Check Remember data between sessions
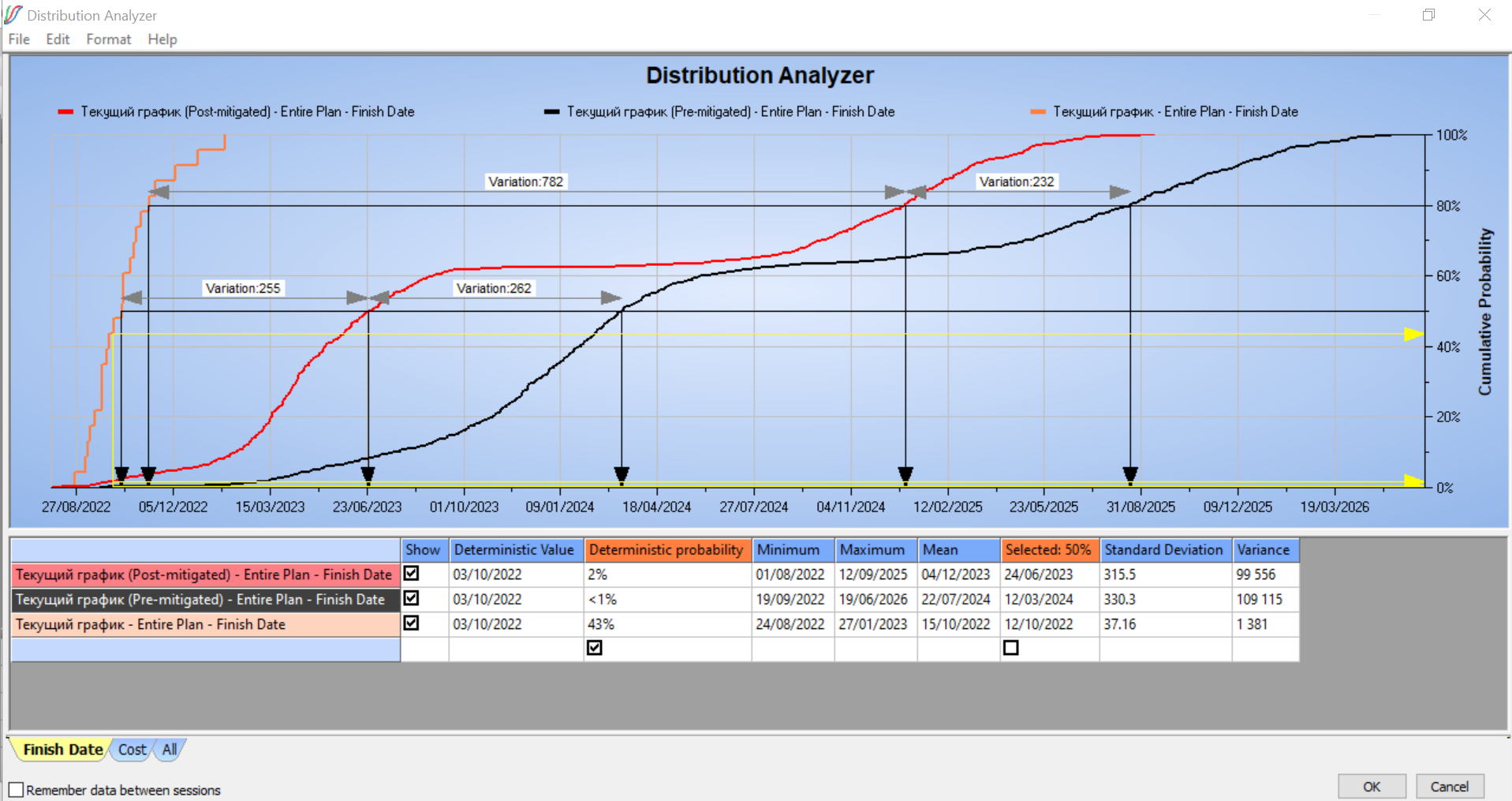This screenshot has height=801, width=1512. [x=17, y=790]
